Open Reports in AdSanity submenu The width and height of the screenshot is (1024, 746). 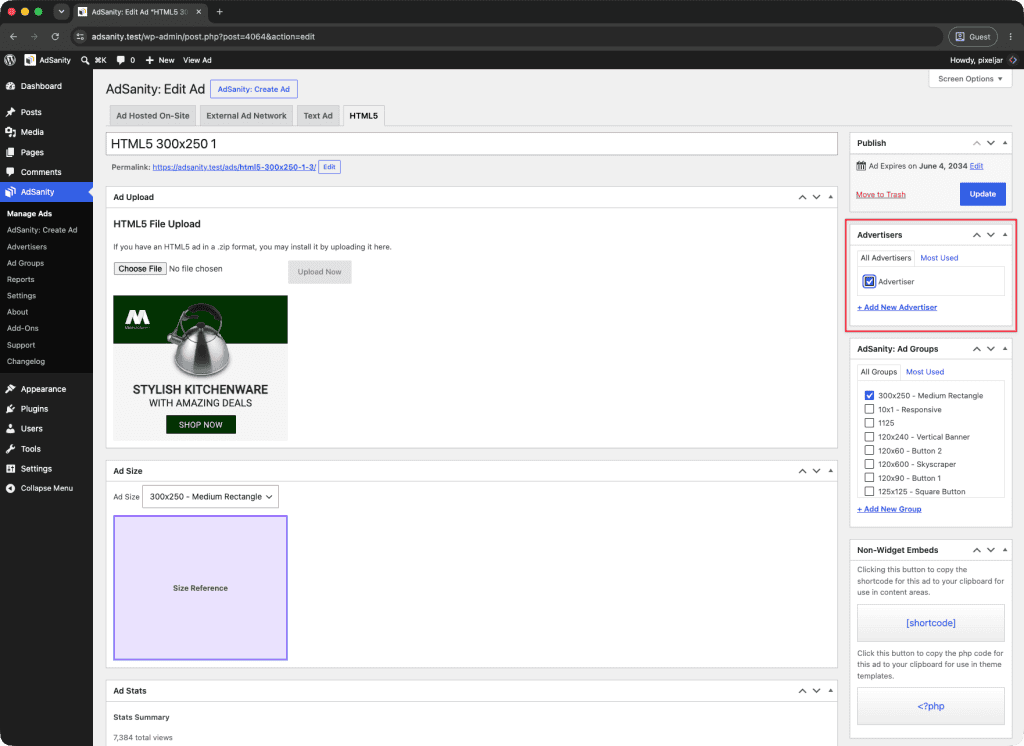click(x=21, y=280)
